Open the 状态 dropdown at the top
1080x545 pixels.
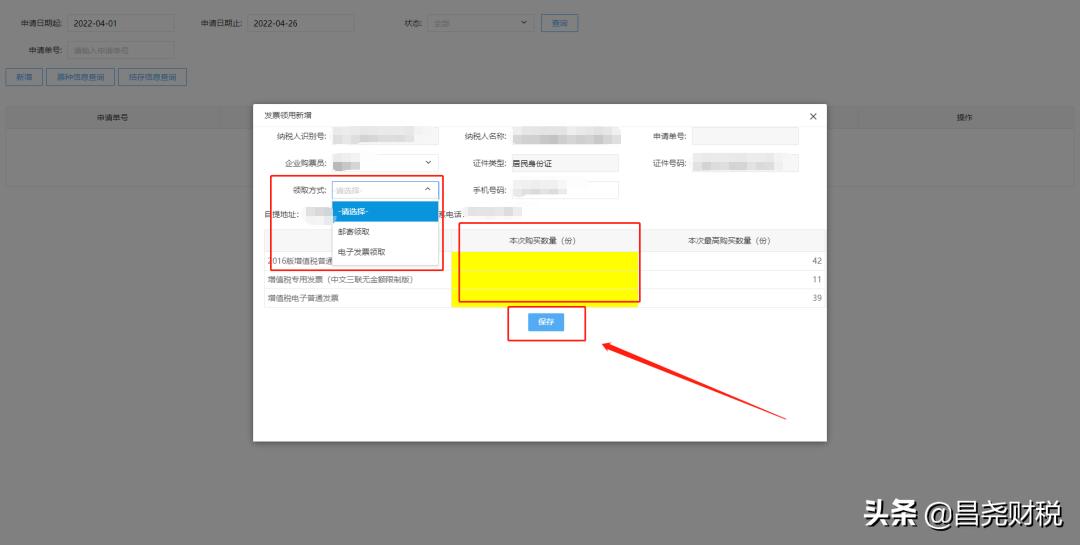[480, 23]
